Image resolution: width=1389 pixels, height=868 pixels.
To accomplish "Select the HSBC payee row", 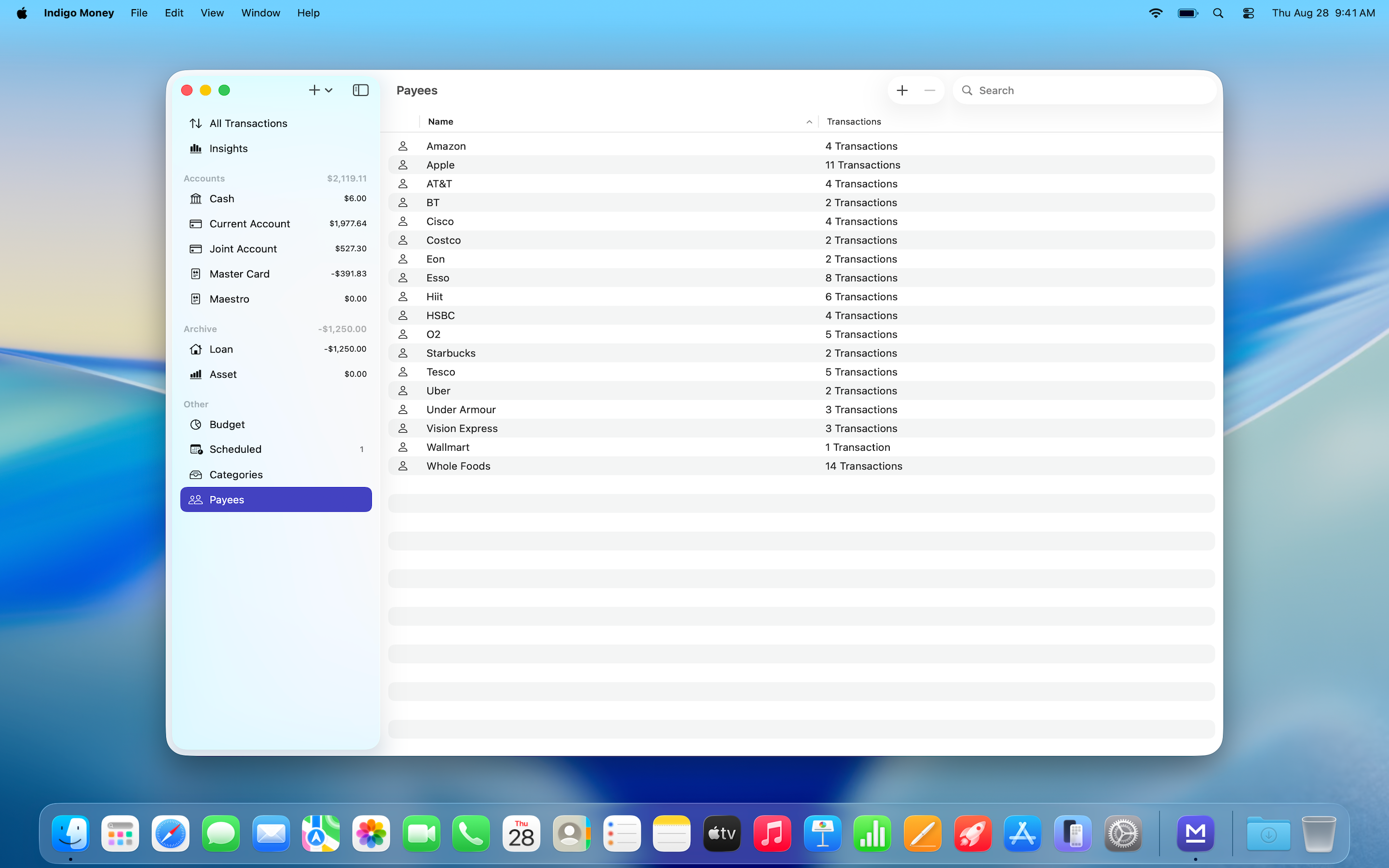I will 801,316.
